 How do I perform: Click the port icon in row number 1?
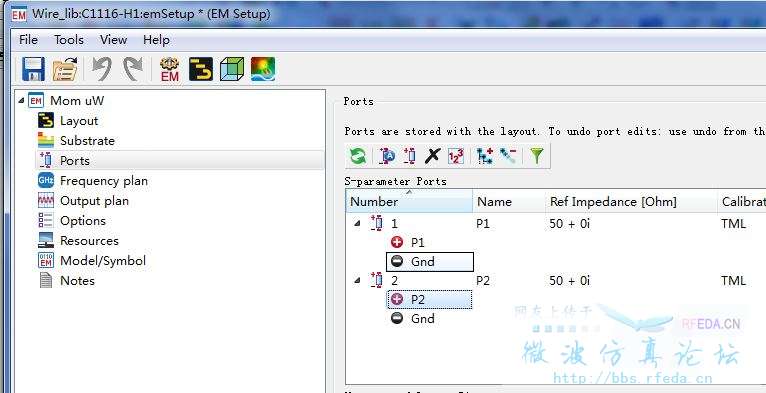pyautogui.click(x=377, y=223)
